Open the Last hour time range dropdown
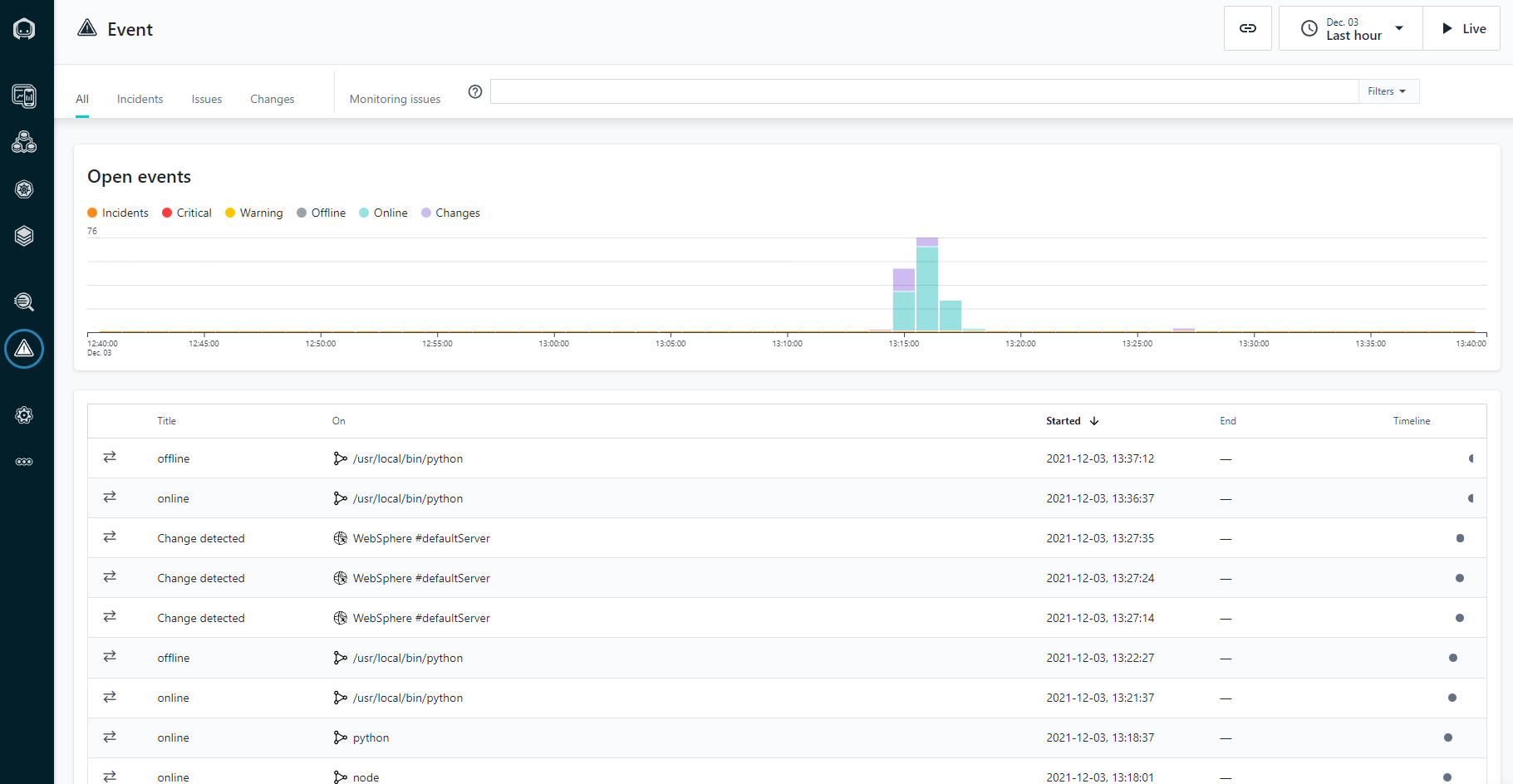 1351,28
